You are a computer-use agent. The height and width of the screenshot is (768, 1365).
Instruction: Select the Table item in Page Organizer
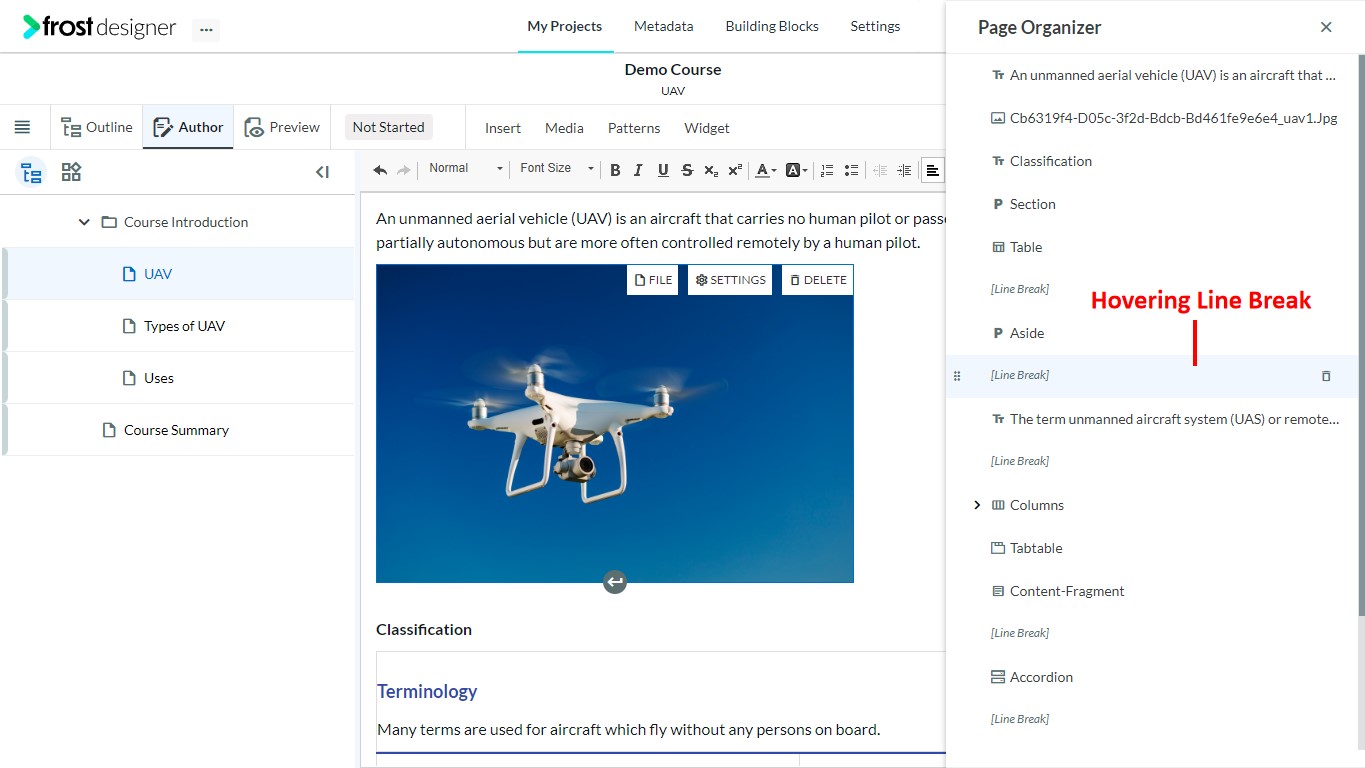[1152, 247]
